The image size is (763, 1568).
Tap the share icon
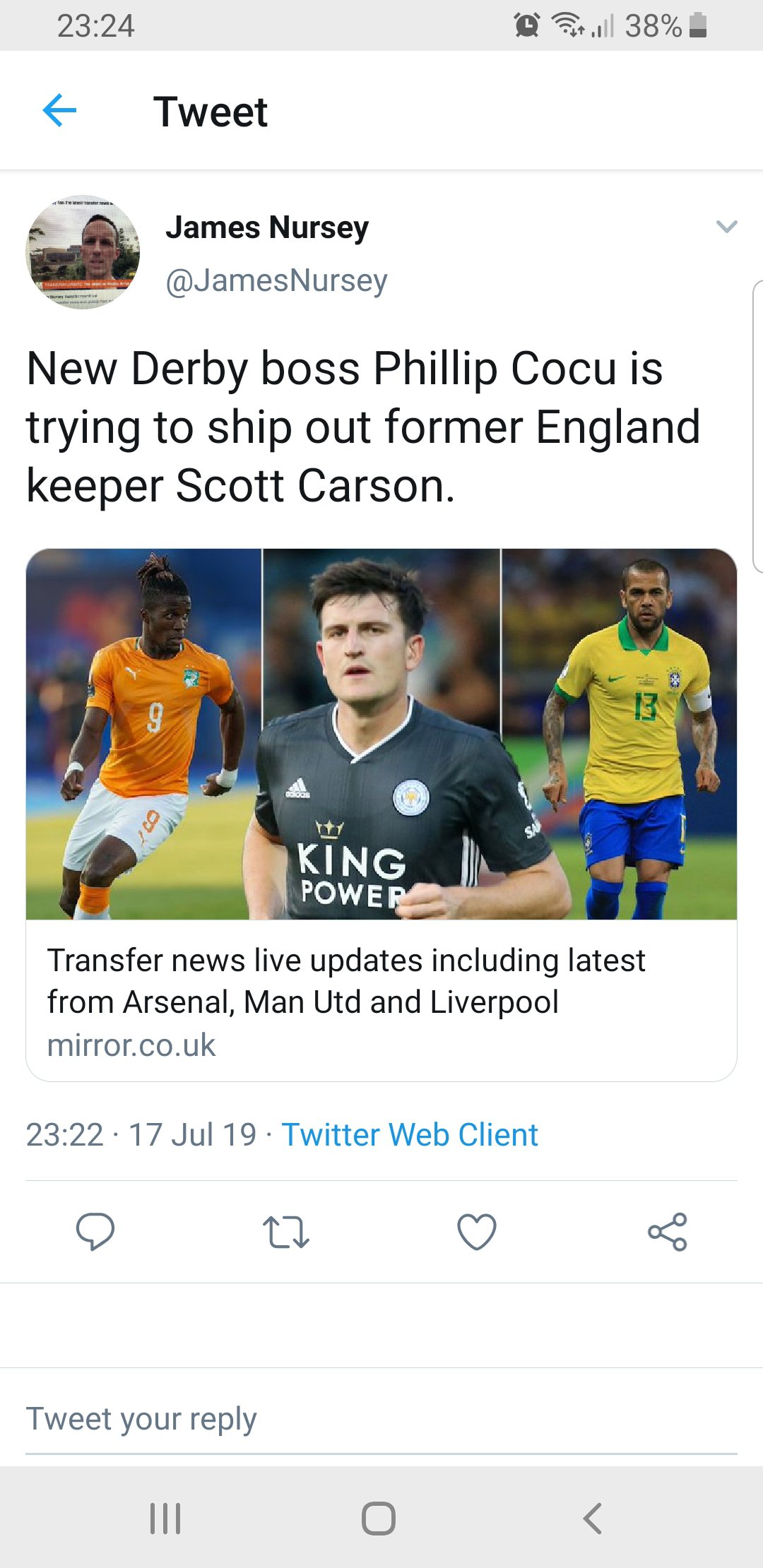pos(668,1232)
